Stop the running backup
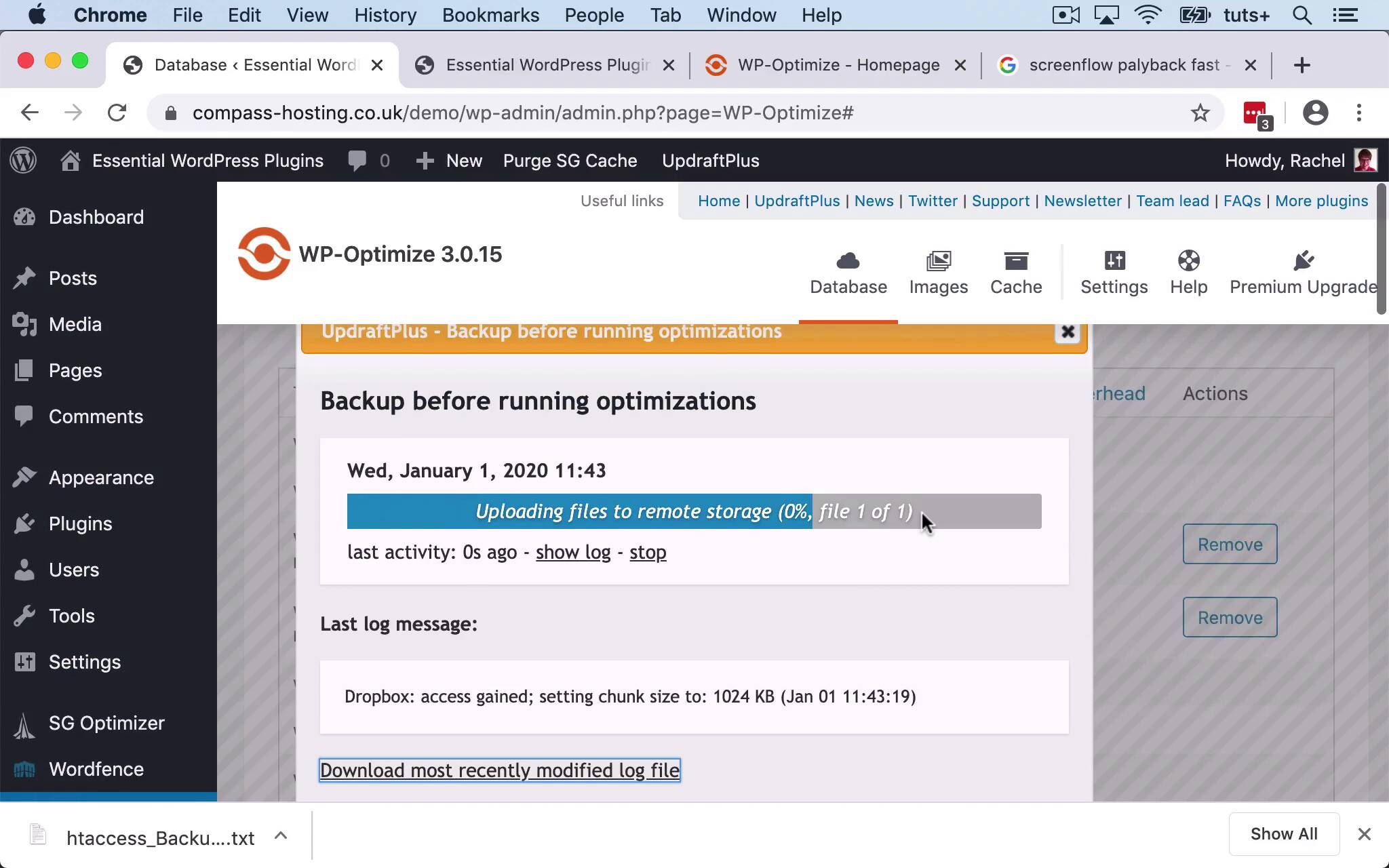The image size is (1389, 868). (648, 552)
